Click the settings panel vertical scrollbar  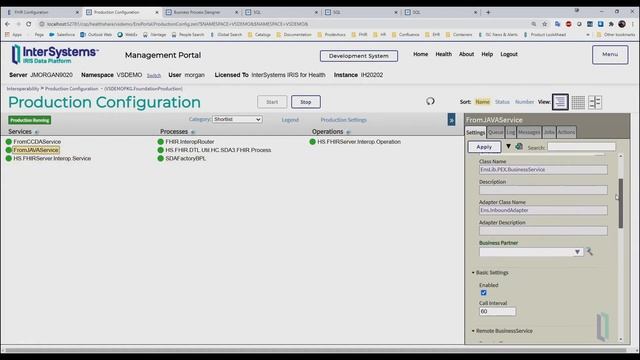621,203
